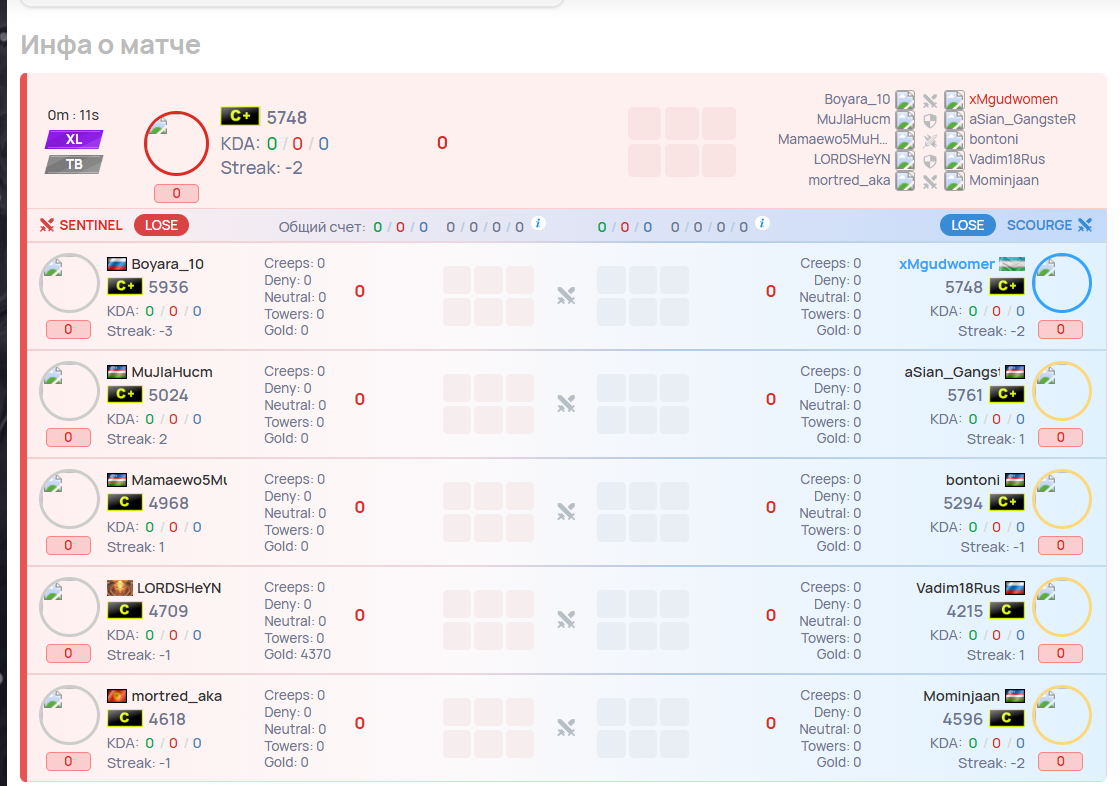The width and height of the screenshot is (1120, 786).
Task: Select the 'Streak: 2' text for MuJlaHucm
Action: coord(137,439)
